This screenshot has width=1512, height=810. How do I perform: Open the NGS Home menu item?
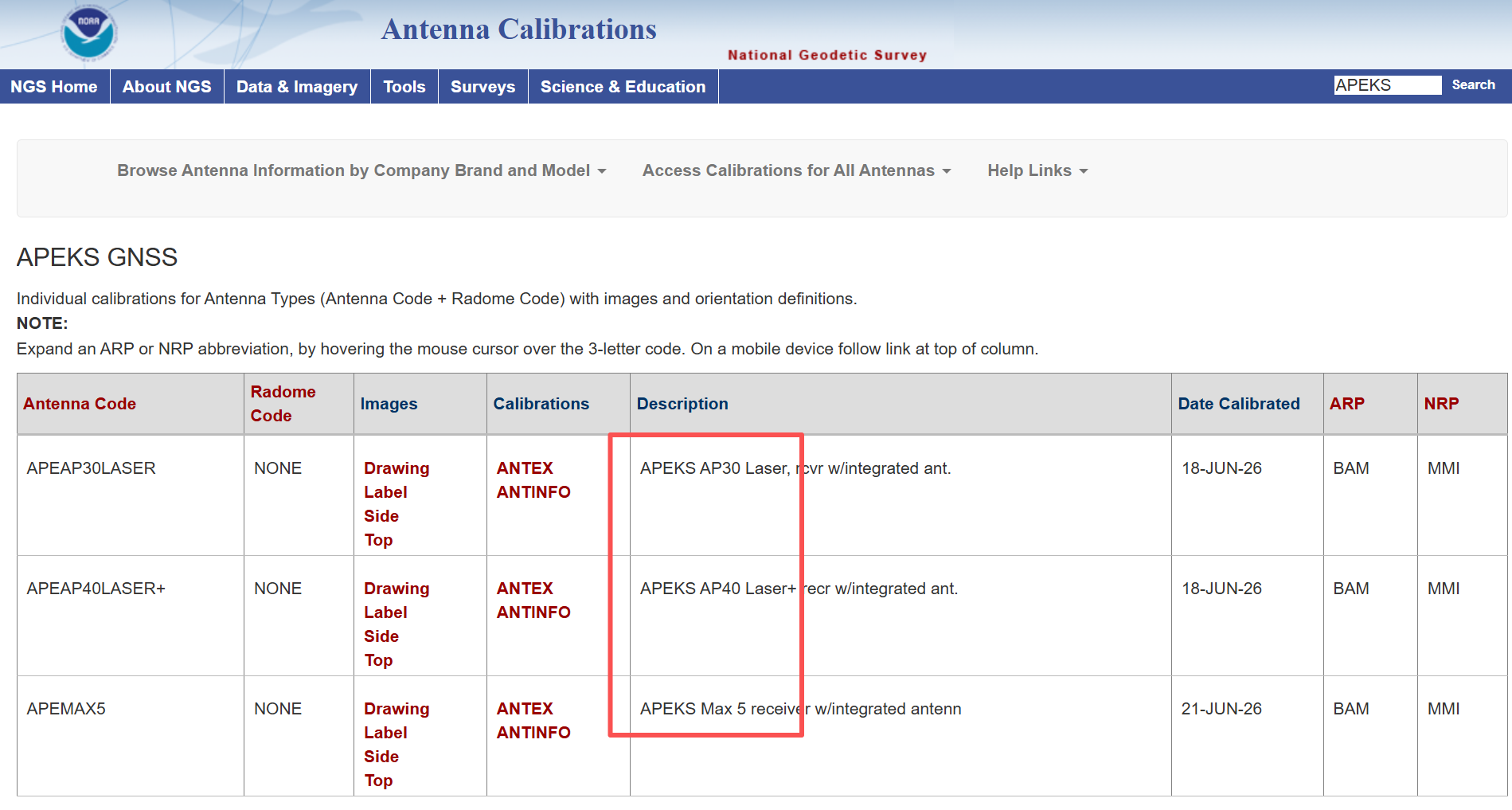click(54, 87)
